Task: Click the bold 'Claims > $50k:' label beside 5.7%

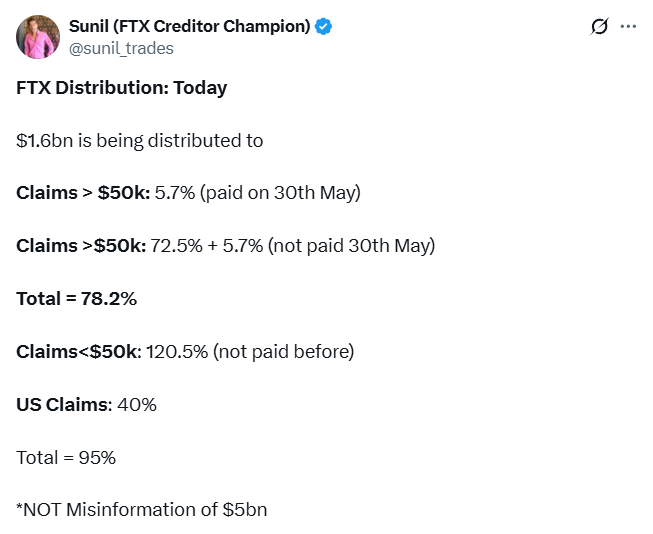Action: pyautogui.click(x=83, y=193)
